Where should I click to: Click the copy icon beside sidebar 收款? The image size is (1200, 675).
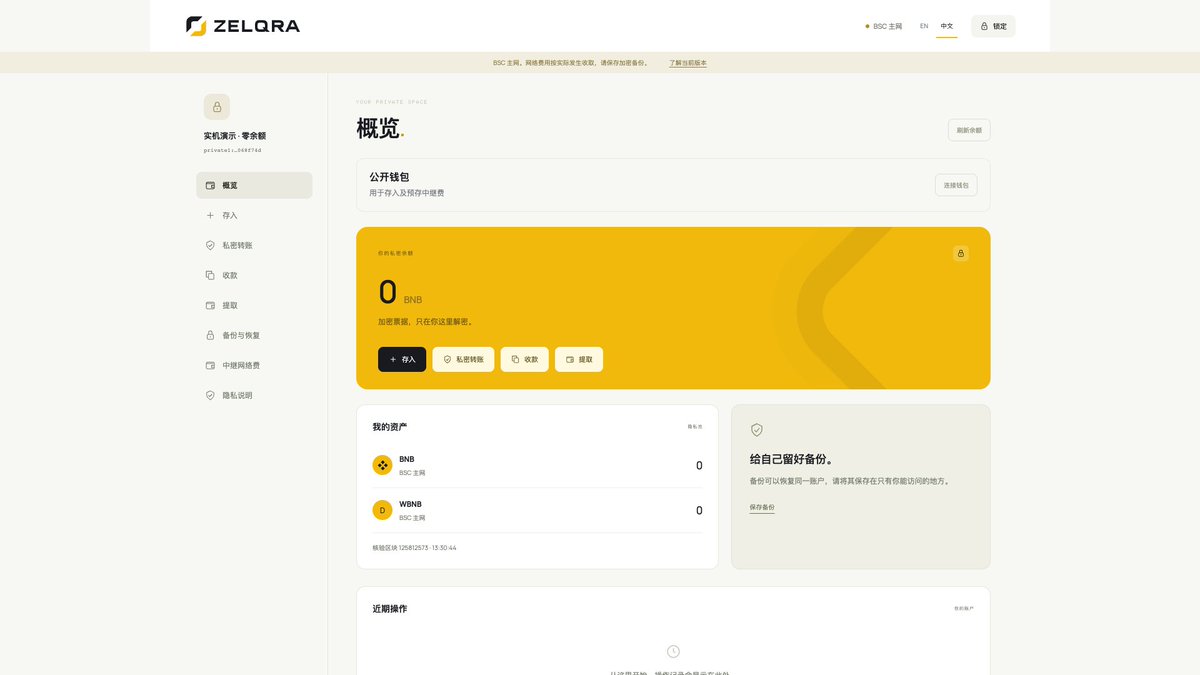pos(210,275)
